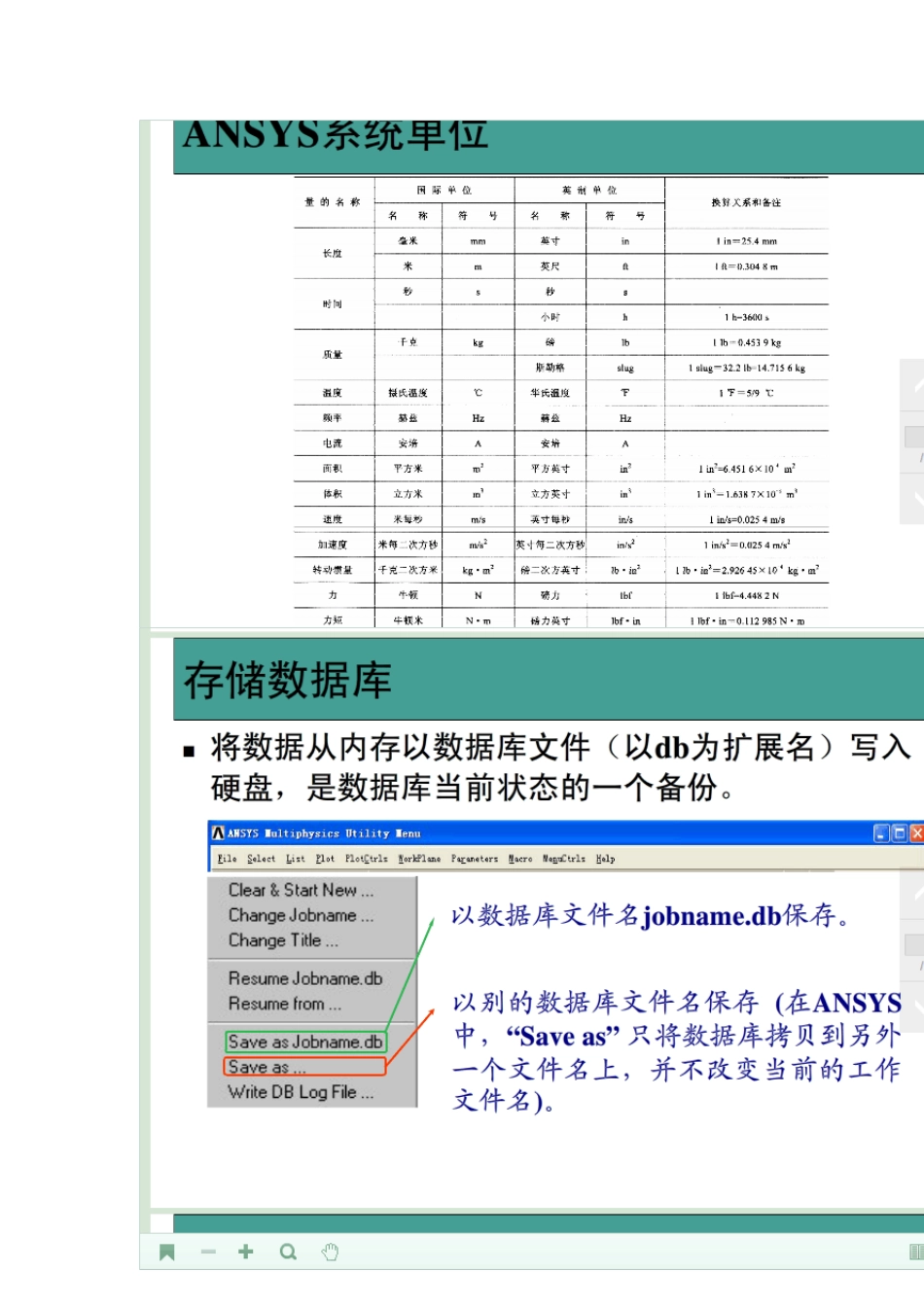Image resolution: width=924 pixels, height=1307 pixels.
Task: Click the '1 ft=0.304 8 m' cell
Action: 746,266
